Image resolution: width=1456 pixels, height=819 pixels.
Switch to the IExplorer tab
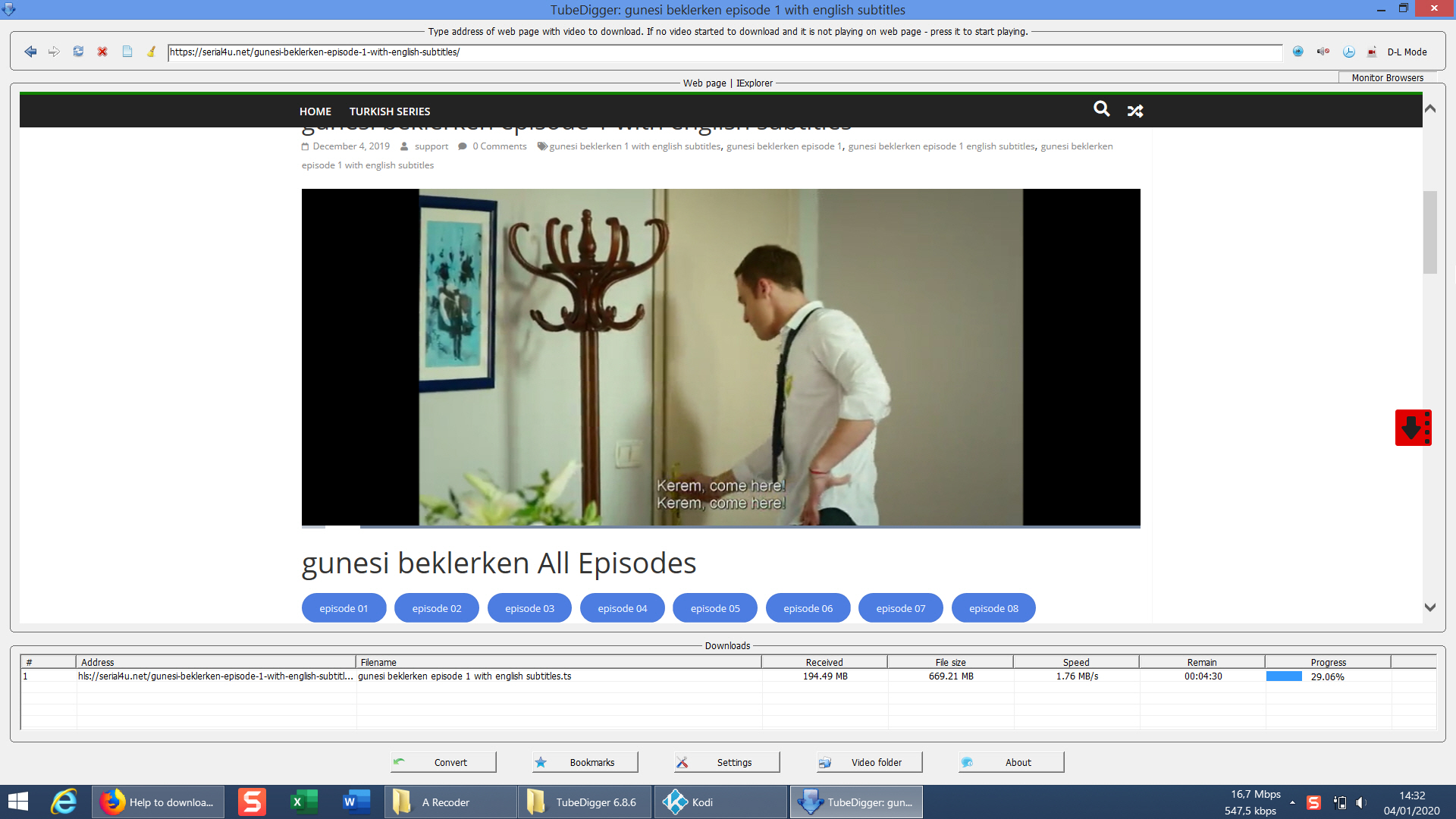[x=755, y=83]
